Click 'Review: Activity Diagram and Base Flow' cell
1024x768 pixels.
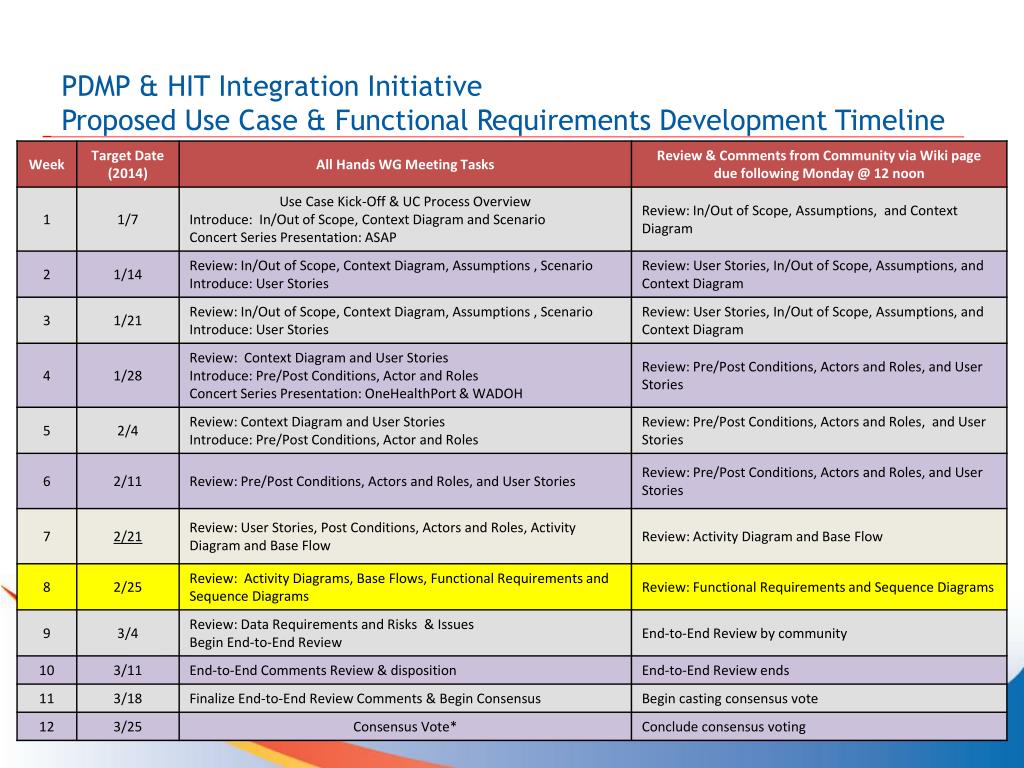tap(819, 537)
